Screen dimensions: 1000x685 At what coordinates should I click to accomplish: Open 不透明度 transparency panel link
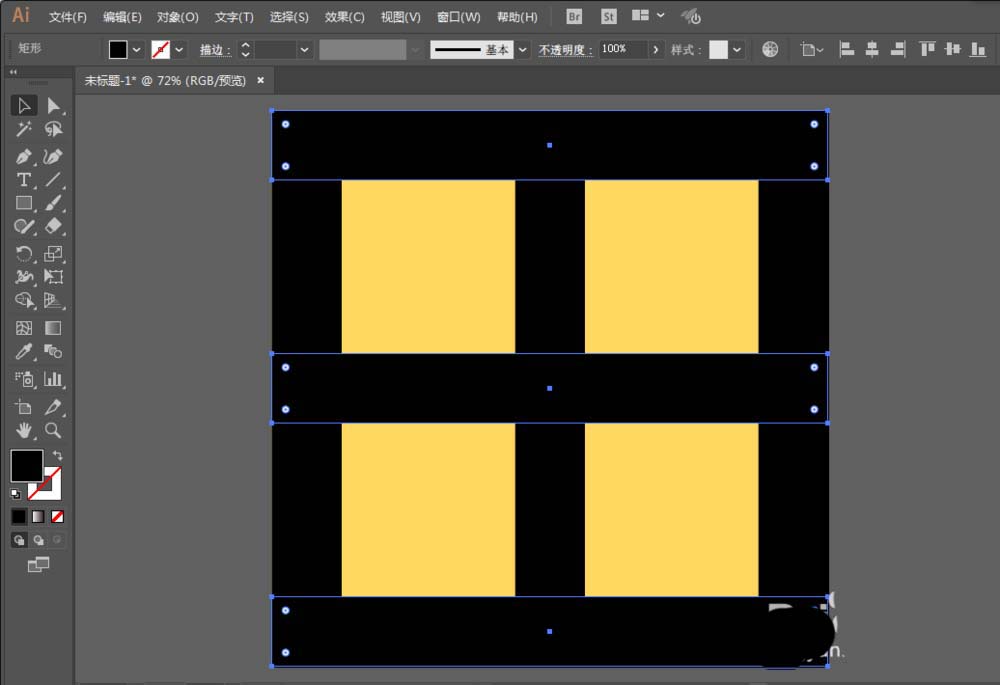pos(565,49)
